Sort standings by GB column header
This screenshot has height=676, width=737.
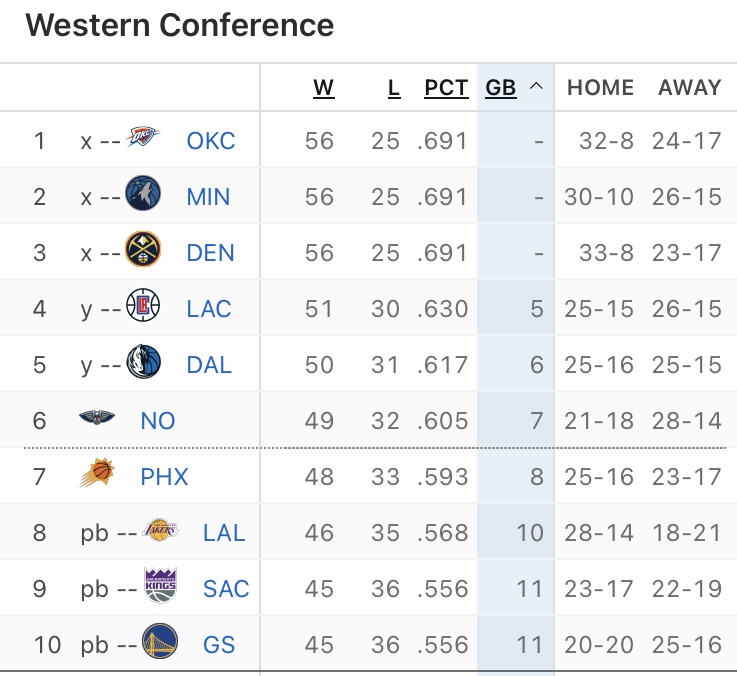pos(501,87)
